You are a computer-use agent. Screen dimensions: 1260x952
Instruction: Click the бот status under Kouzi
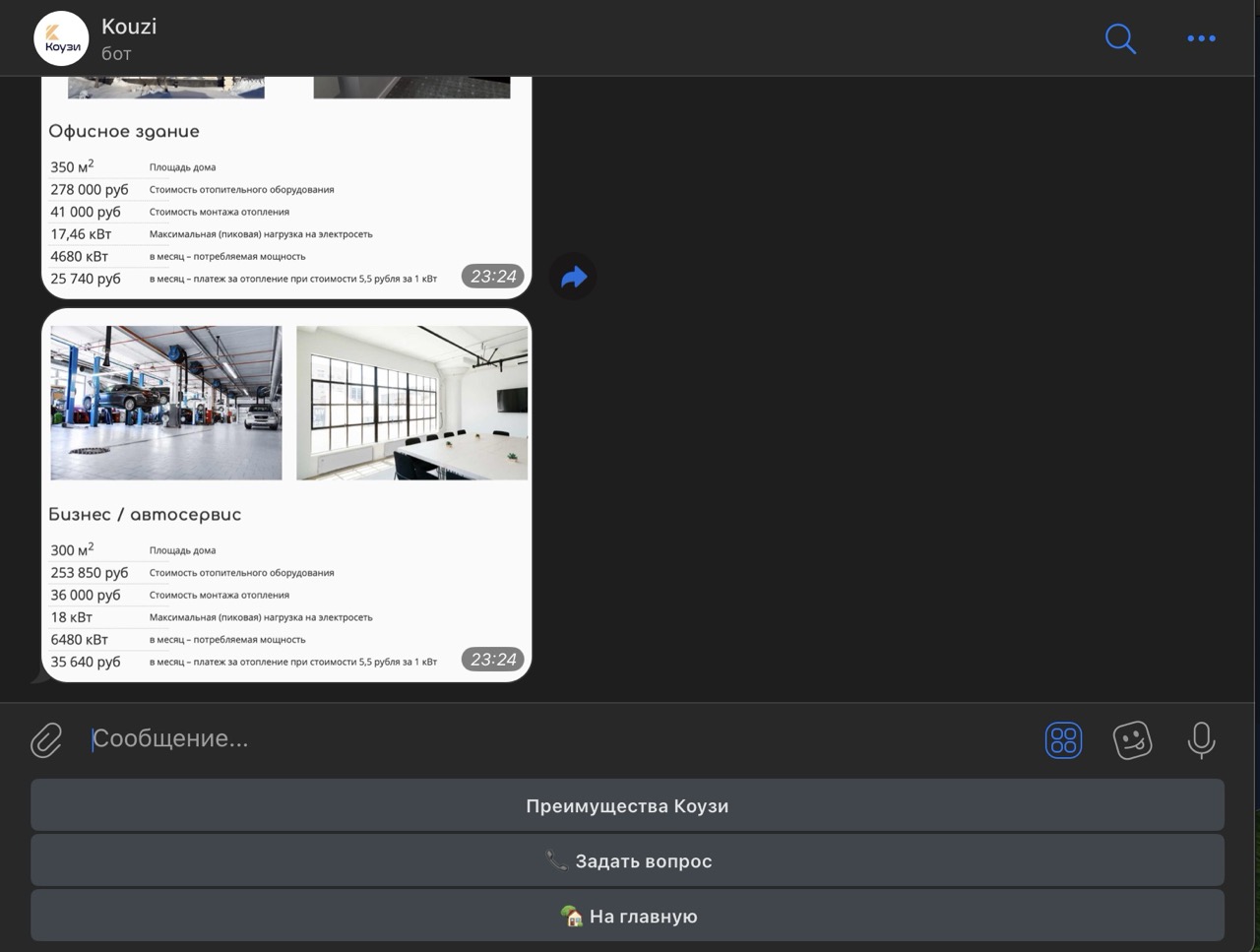click(x=116, y=53)
